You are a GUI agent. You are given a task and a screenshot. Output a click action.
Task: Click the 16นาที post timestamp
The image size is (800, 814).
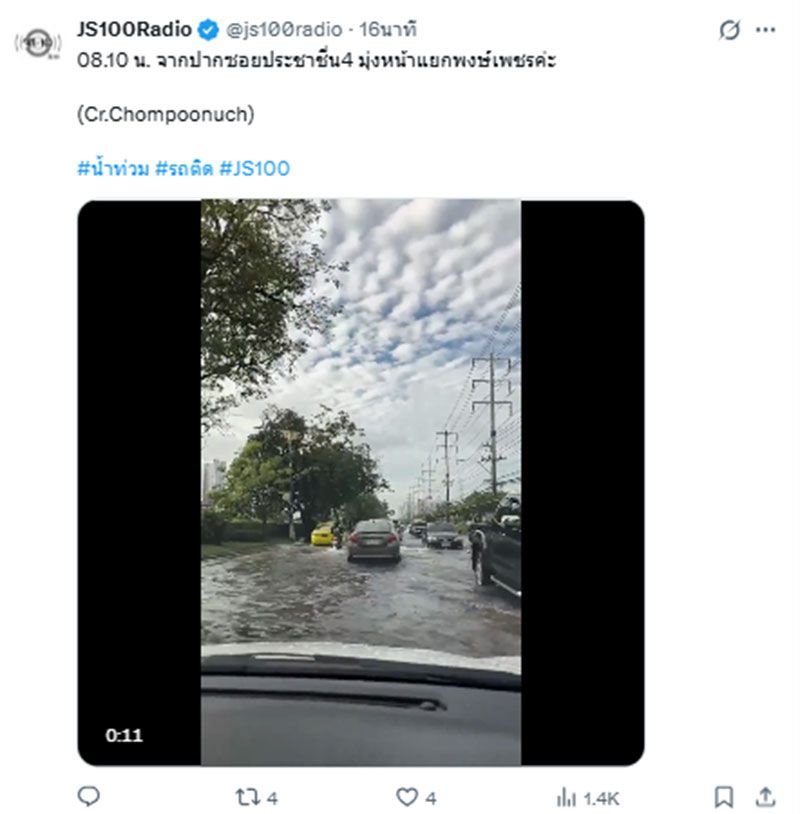point(388,30)
